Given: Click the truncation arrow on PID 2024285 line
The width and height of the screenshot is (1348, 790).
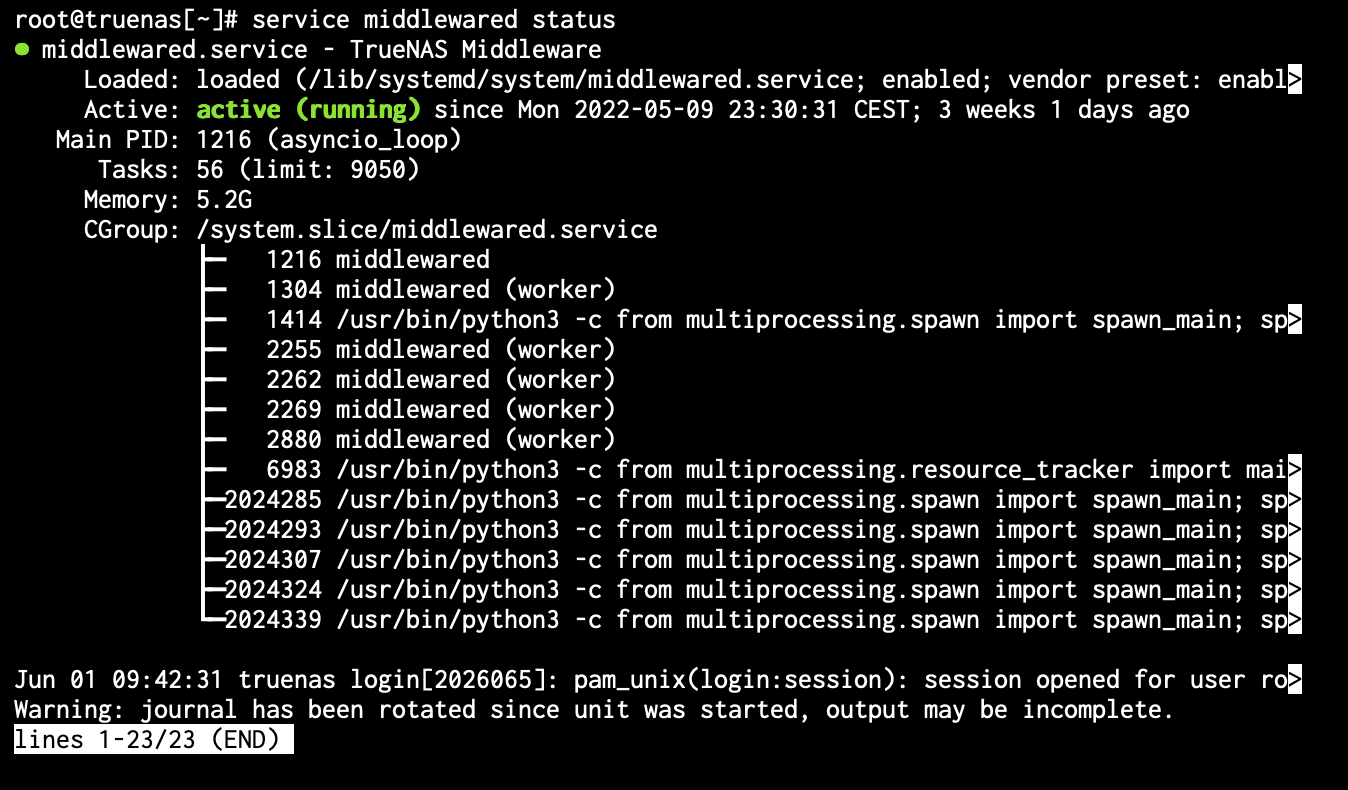Looking at the screenshot, I should pyautogui.click(x=1295, y=500).
